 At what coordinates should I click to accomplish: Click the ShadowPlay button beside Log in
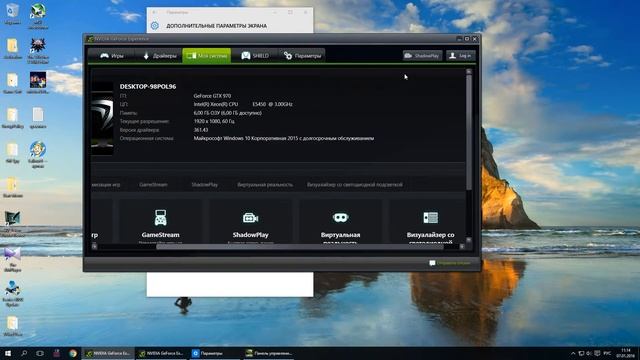tap(422, 56)
